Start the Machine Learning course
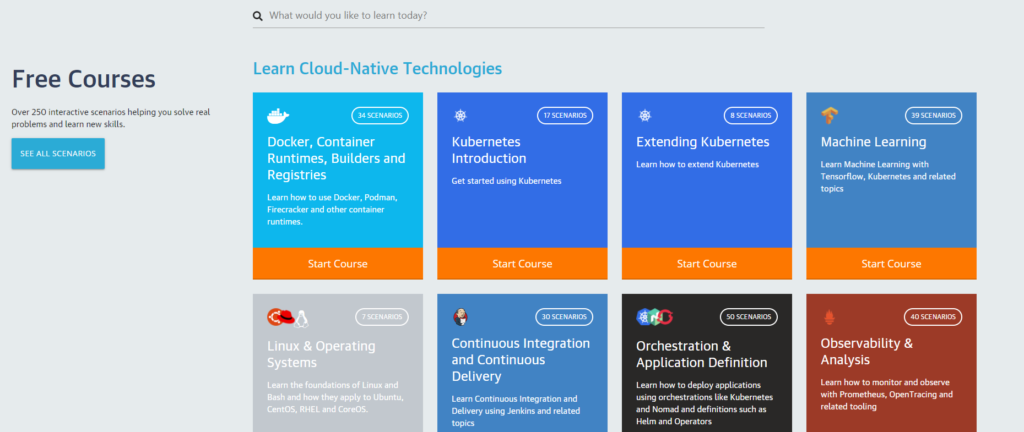 click(x=891, y=264)
